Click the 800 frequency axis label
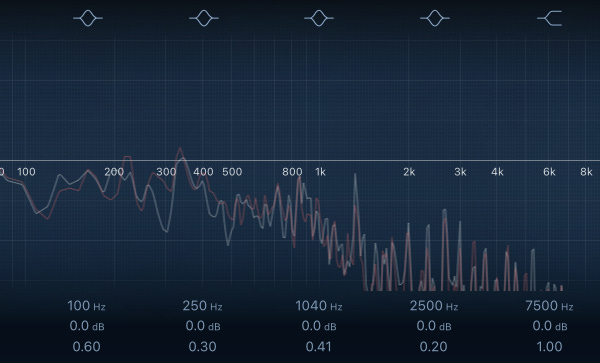The width and height of the screenshot is (600, 363). pyautogui.click(x=292, y=172)
